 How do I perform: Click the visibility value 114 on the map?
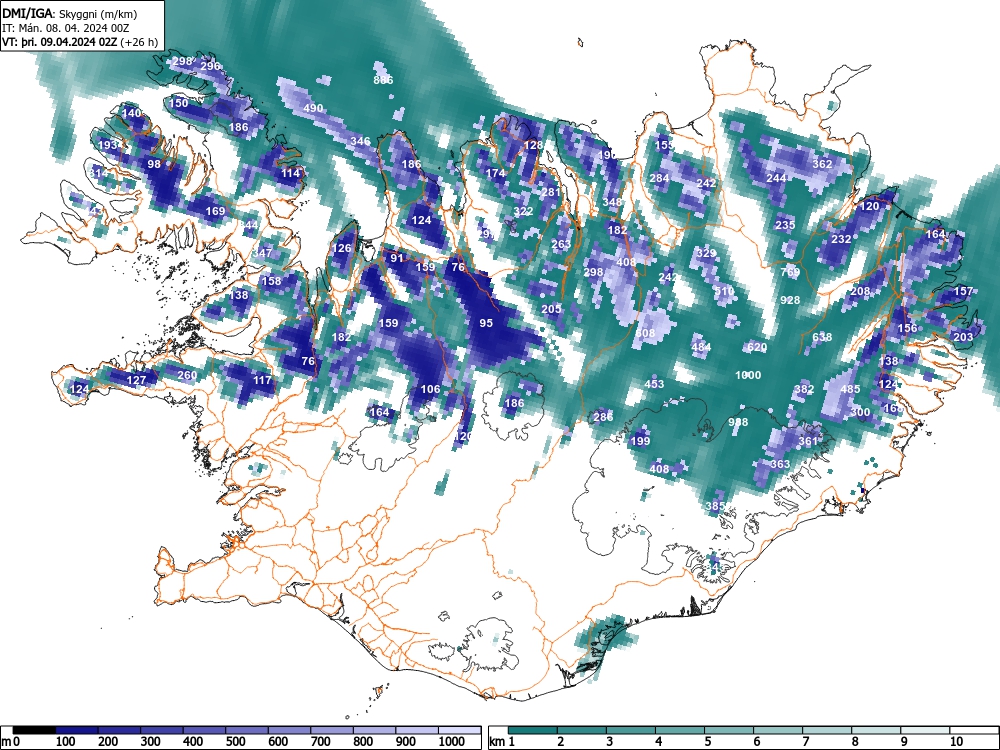290,173
